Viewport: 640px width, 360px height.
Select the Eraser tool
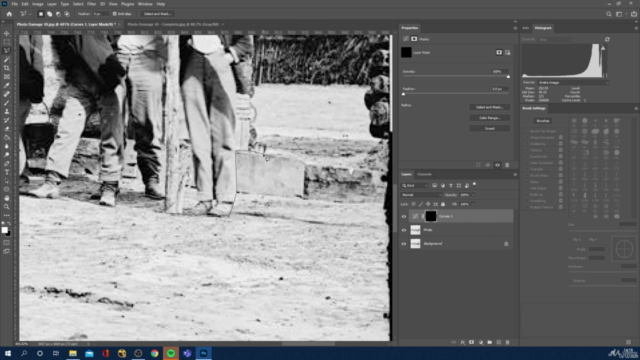7,129
